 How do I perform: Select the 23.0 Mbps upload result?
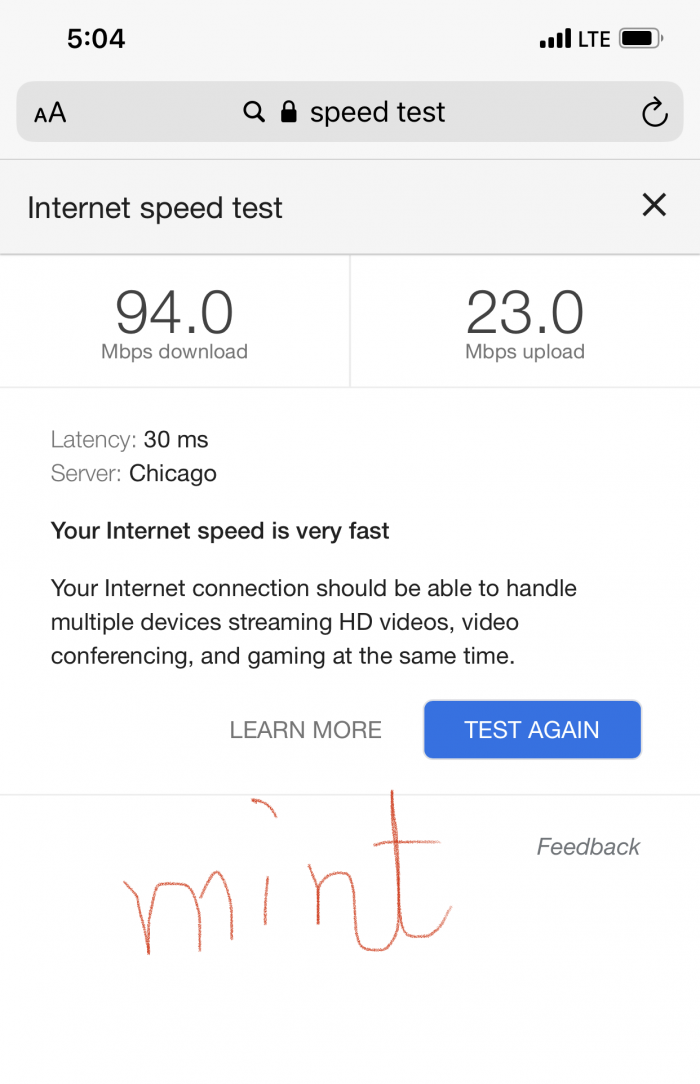[524, 323]
